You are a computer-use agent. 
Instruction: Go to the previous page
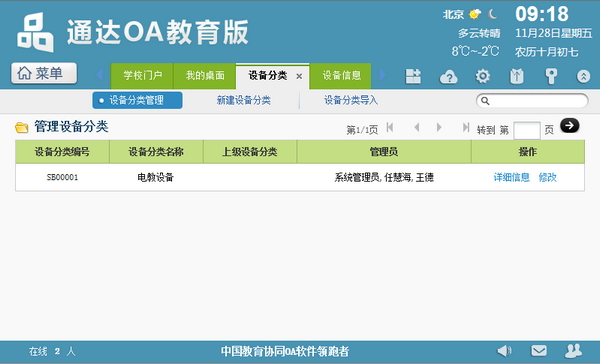pyautogui.click(x=417, y=127)
